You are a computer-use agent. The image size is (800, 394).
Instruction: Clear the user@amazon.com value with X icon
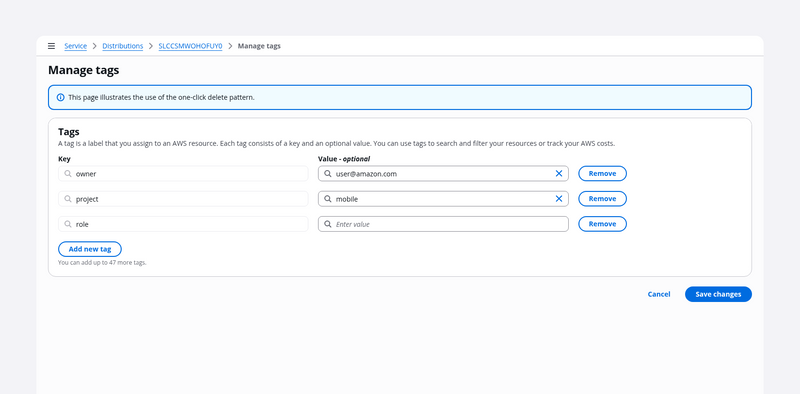coord(559,174)
